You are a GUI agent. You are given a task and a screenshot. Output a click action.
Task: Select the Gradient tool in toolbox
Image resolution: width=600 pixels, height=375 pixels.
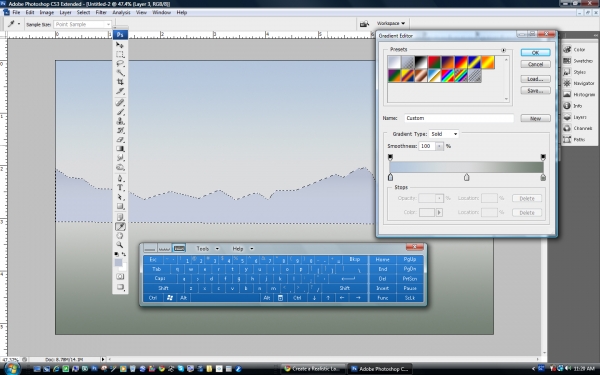pyautogui.click(x=120, y=148)
